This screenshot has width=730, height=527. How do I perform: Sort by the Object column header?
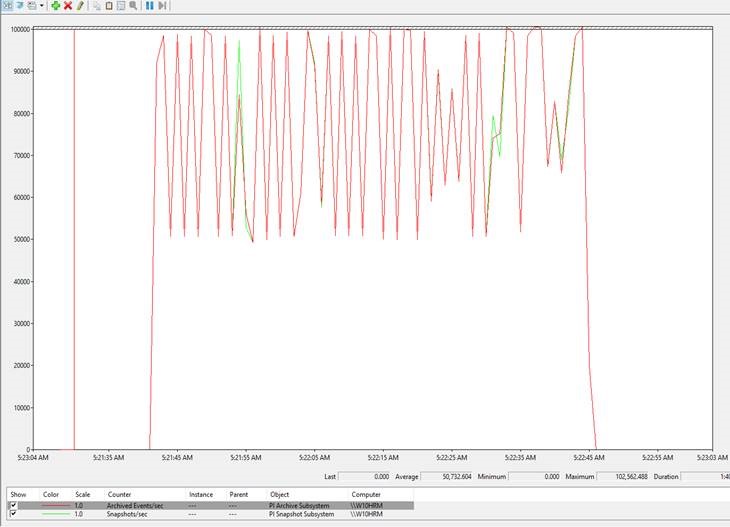click(279, 494)
